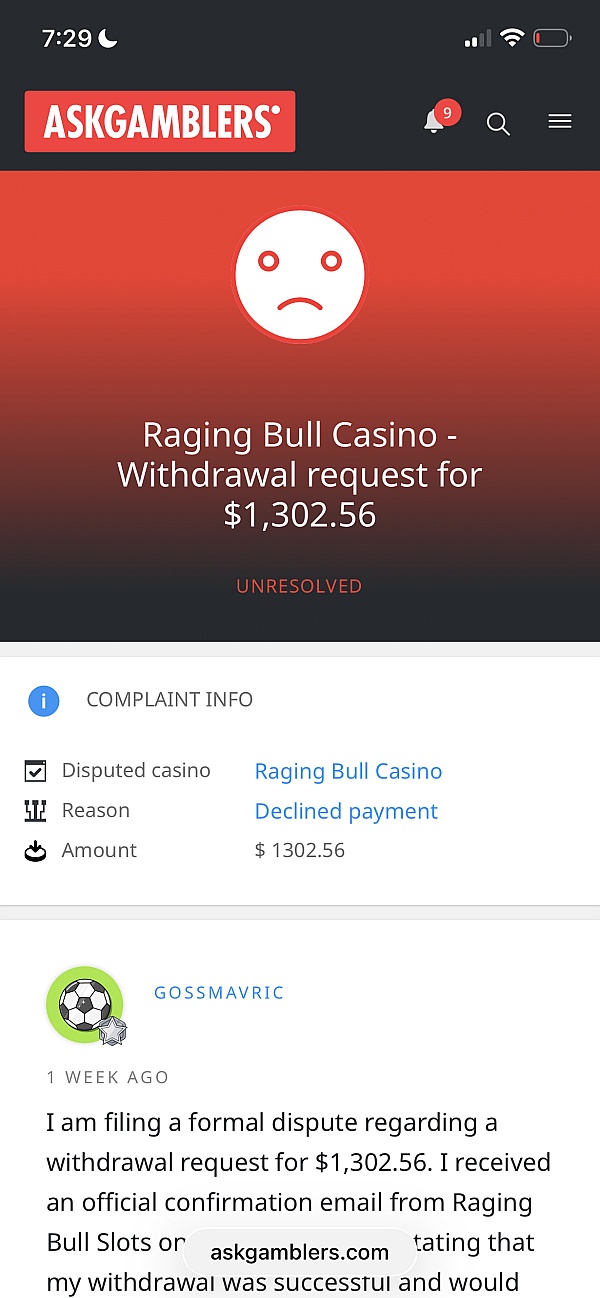The image size is (600, 1298).
Task: Click the complaint title heading
Action: (300, 474)
